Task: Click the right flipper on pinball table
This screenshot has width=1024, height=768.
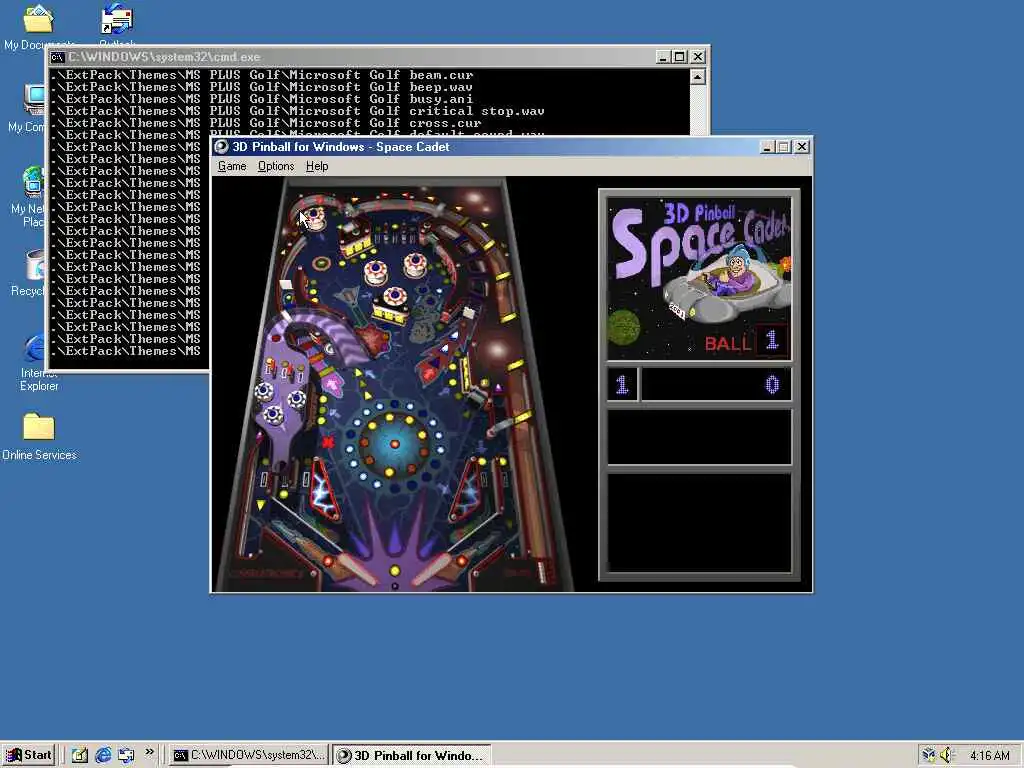Action: [x=432, y=569]
